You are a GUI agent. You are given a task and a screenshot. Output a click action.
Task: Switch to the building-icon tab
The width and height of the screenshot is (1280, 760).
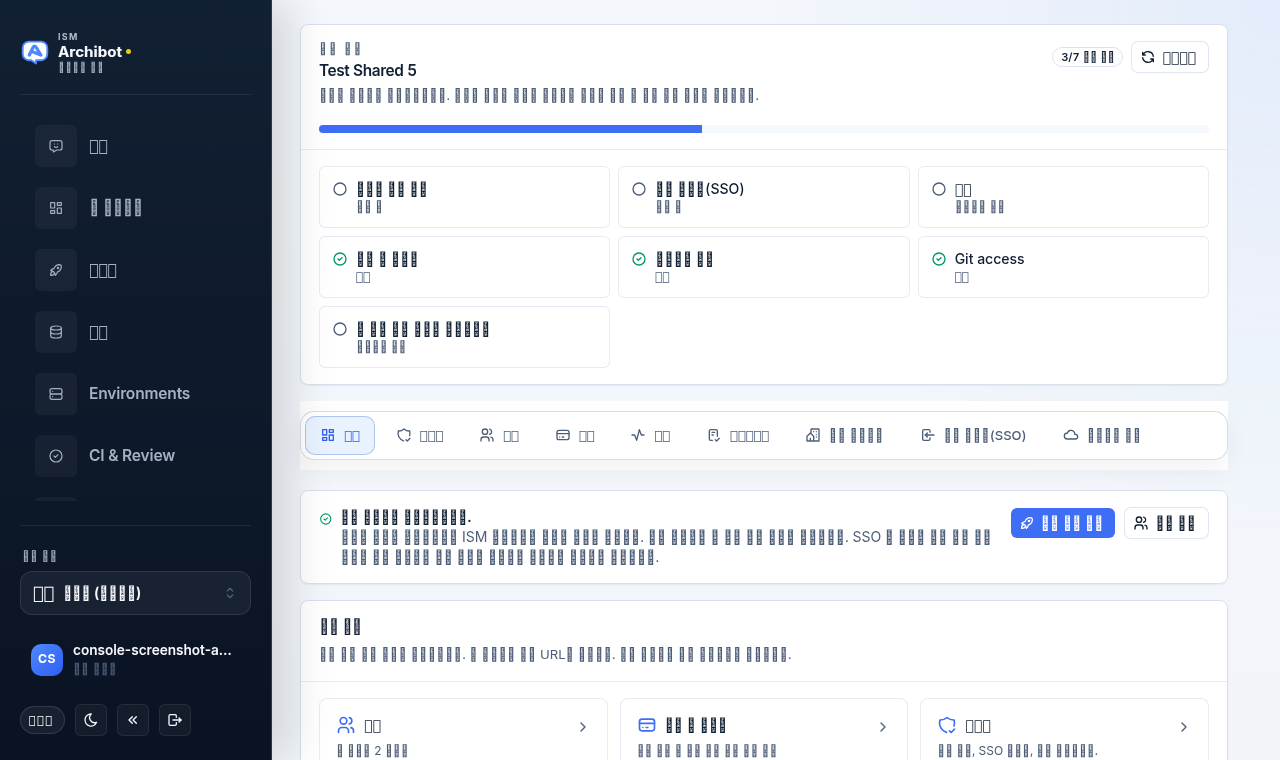[844, 435]
